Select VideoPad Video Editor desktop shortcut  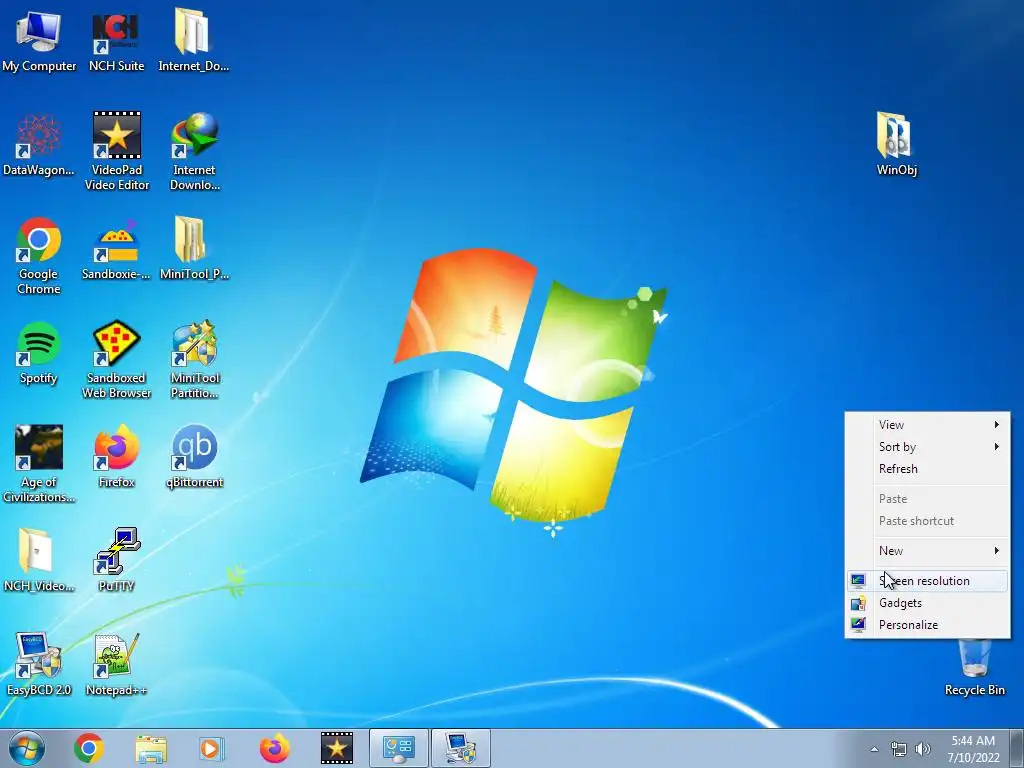pyautogui.click(x=117, y=152)
